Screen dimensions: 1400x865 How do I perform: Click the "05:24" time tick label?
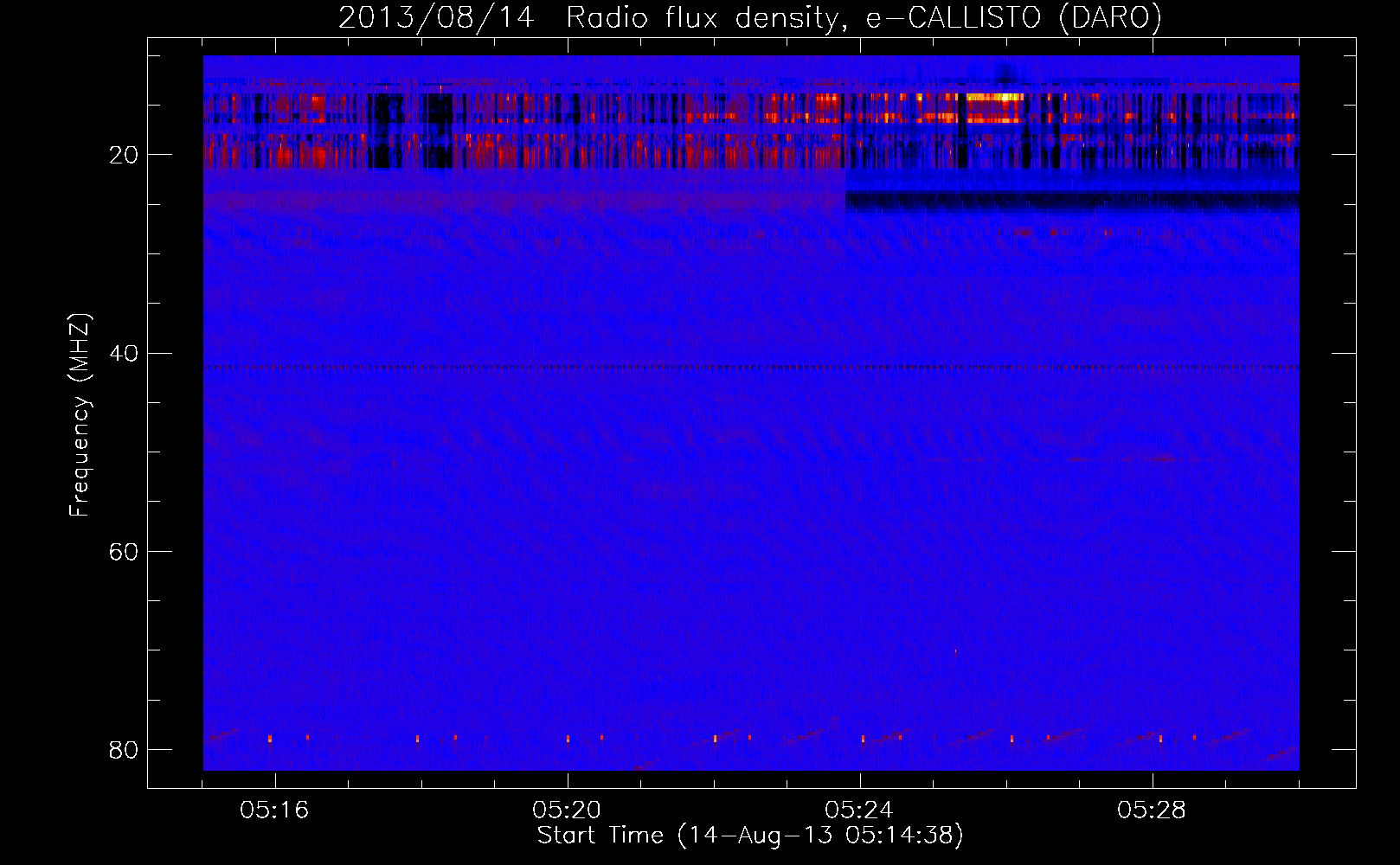pyautogui.click(x=860, y=811)
